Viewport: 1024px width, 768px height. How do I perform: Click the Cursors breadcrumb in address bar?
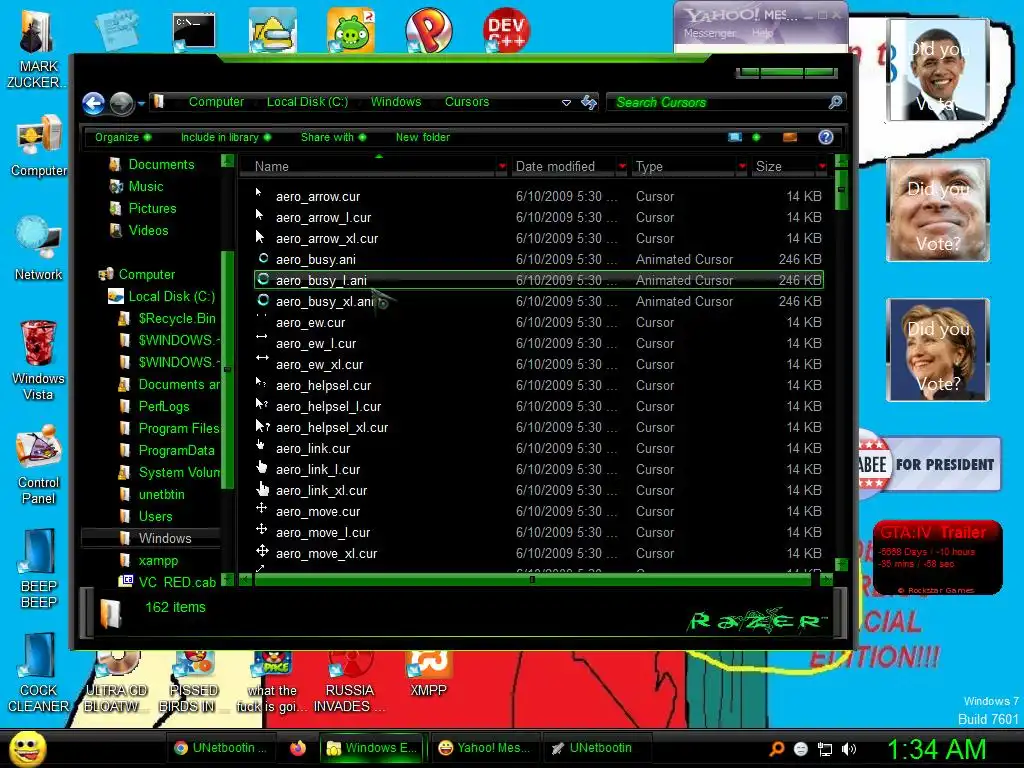pos(467,102)
